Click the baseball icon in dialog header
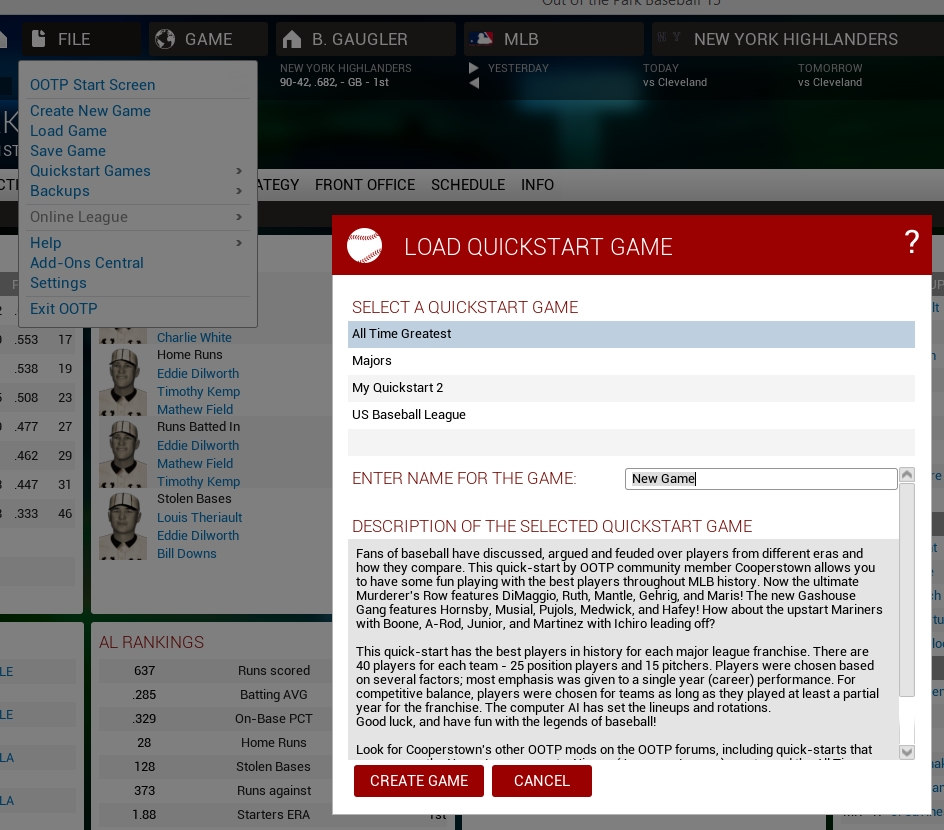Screen dimensions: 944x830 point(364,246)
